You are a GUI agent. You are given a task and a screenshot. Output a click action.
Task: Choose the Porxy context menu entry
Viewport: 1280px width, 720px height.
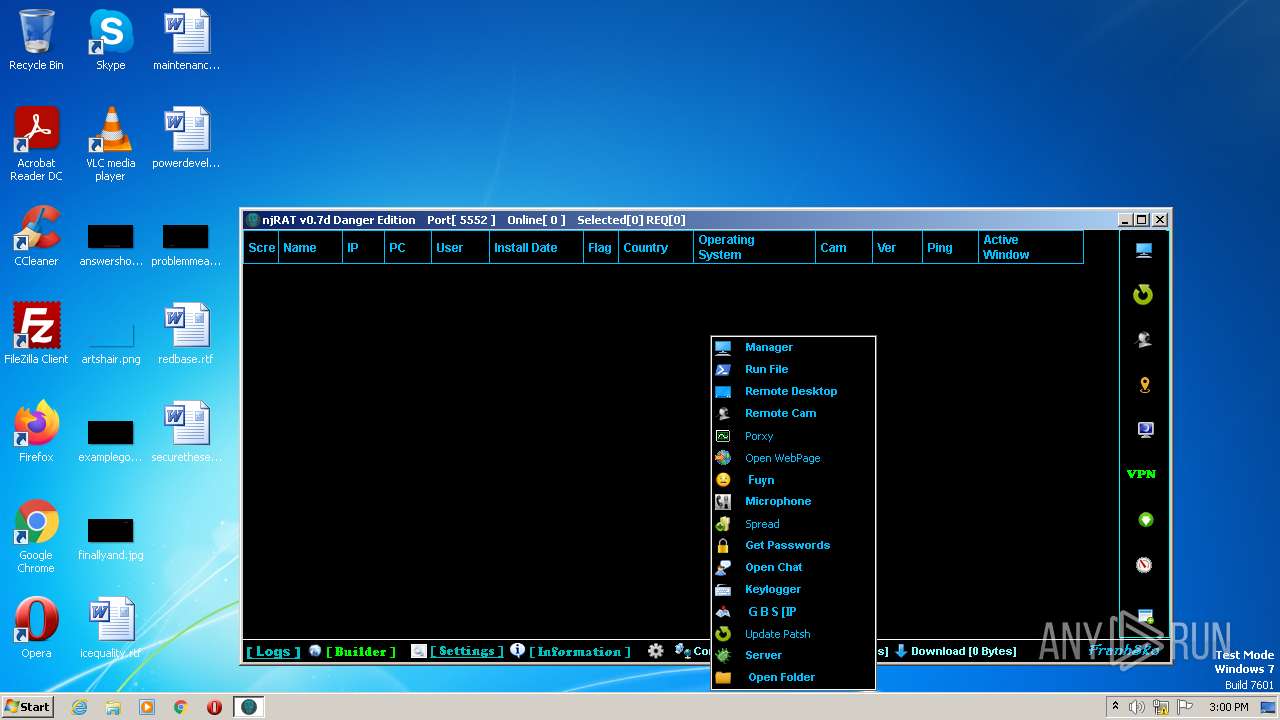[x=793, y=436]
